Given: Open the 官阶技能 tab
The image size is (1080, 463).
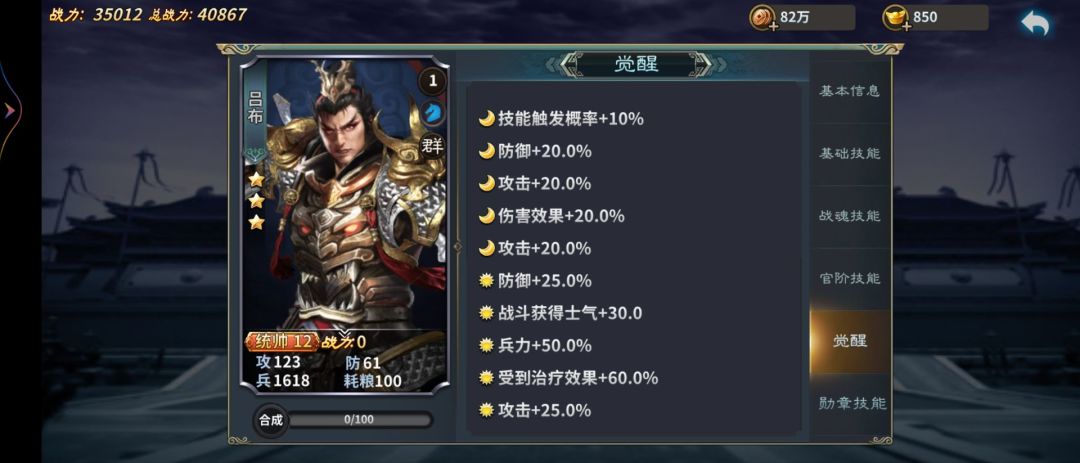Looking at the screenshot, I should coord(849,279).
